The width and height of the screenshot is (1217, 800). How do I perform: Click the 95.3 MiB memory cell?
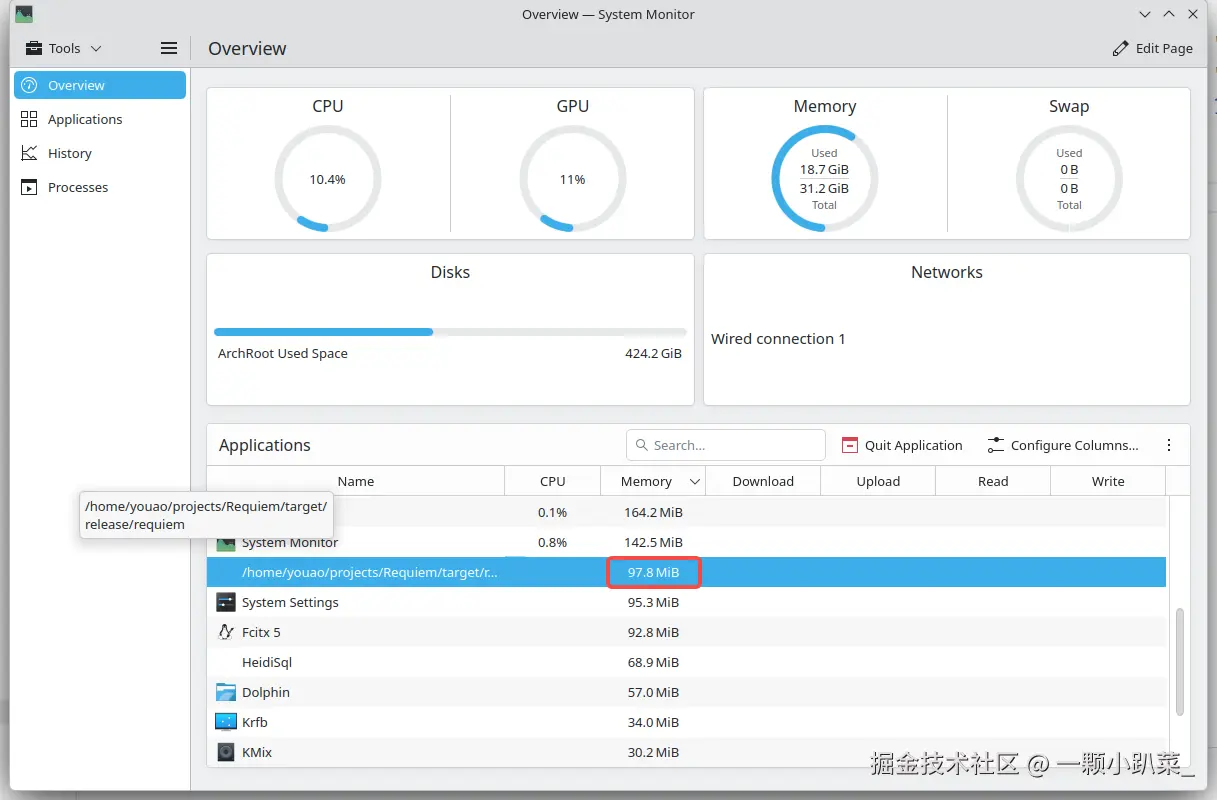point(653,602)
